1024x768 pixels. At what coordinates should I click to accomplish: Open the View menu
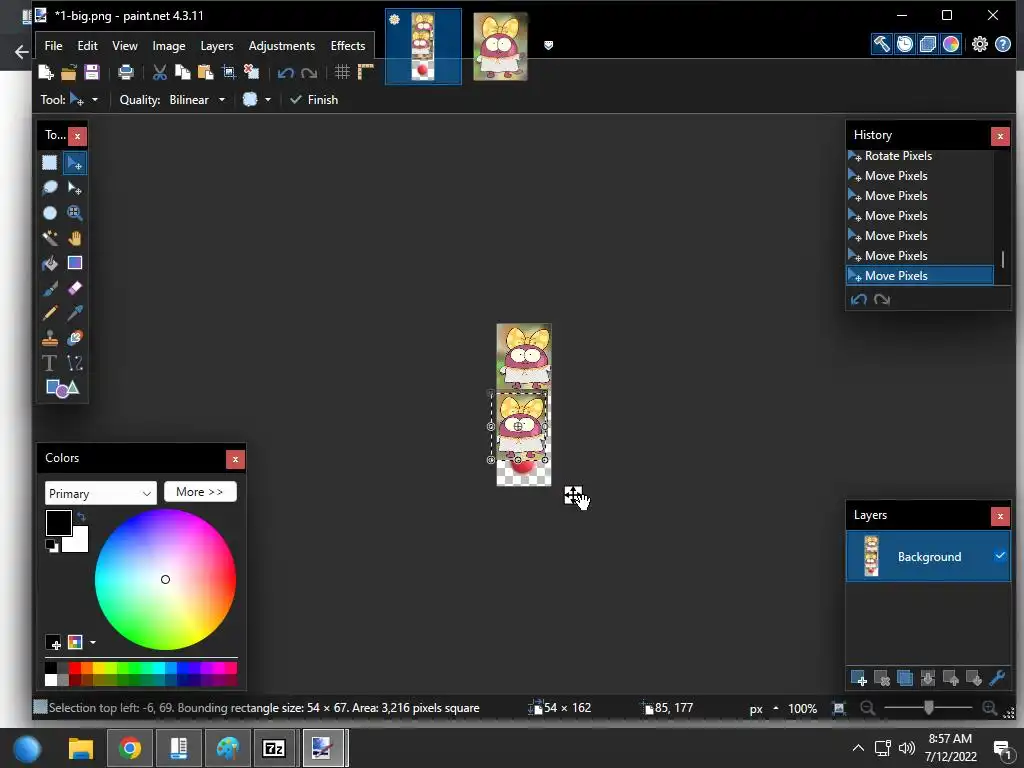(x=125, y=46)
